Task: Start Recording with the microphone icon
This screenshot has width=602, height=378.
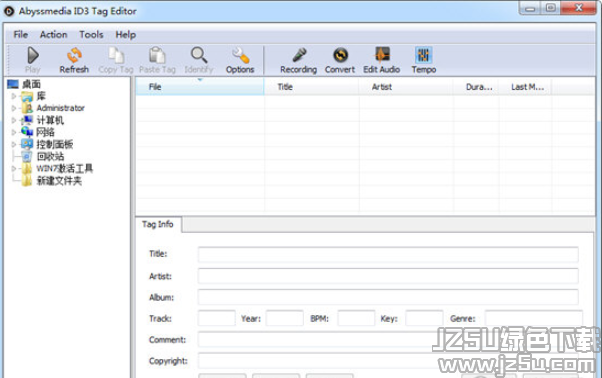Action: pos(299,56)
